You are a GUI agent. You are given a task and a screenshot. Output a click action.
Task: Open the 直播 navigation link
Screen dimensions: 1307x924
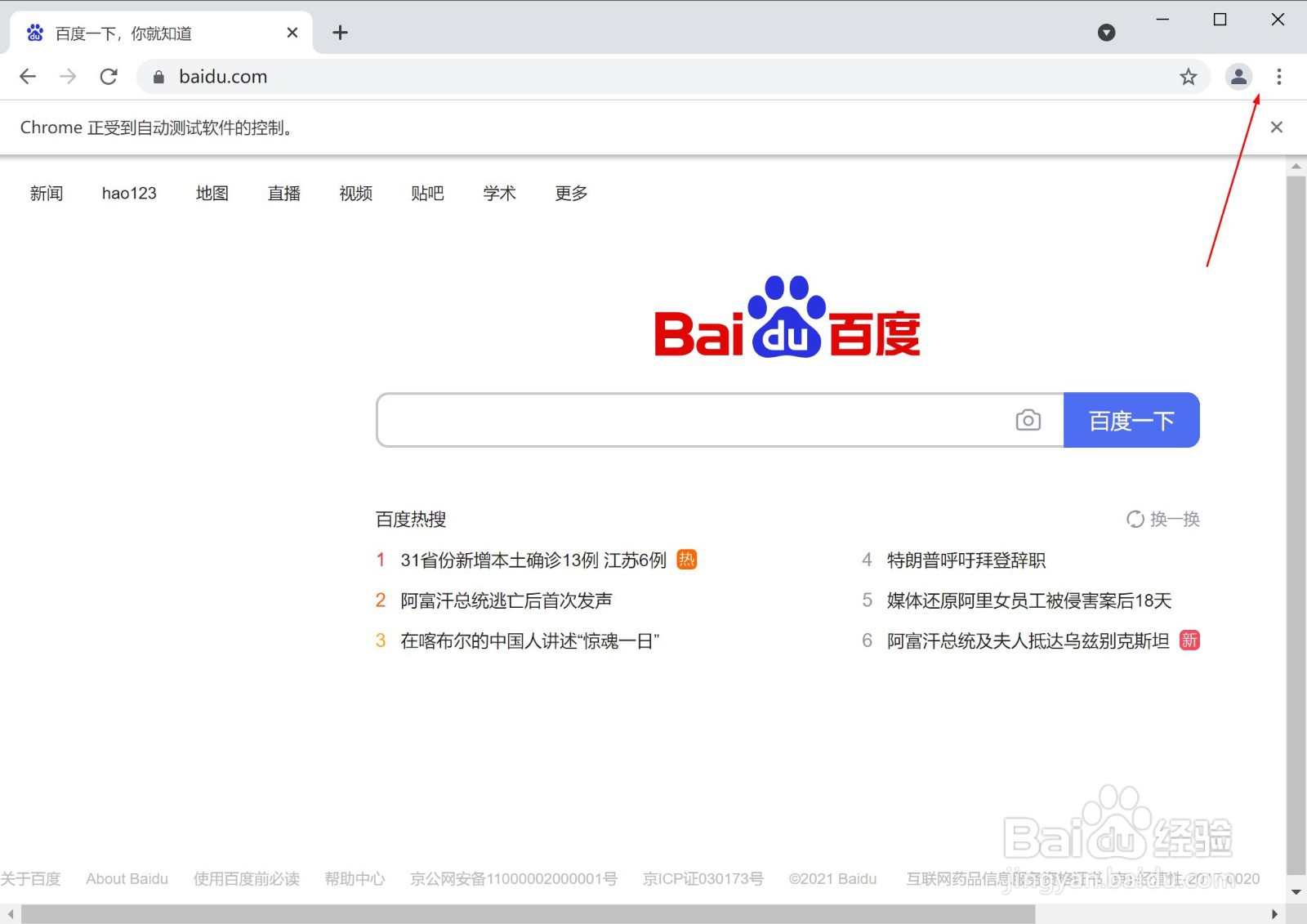(x=284, y=194)
